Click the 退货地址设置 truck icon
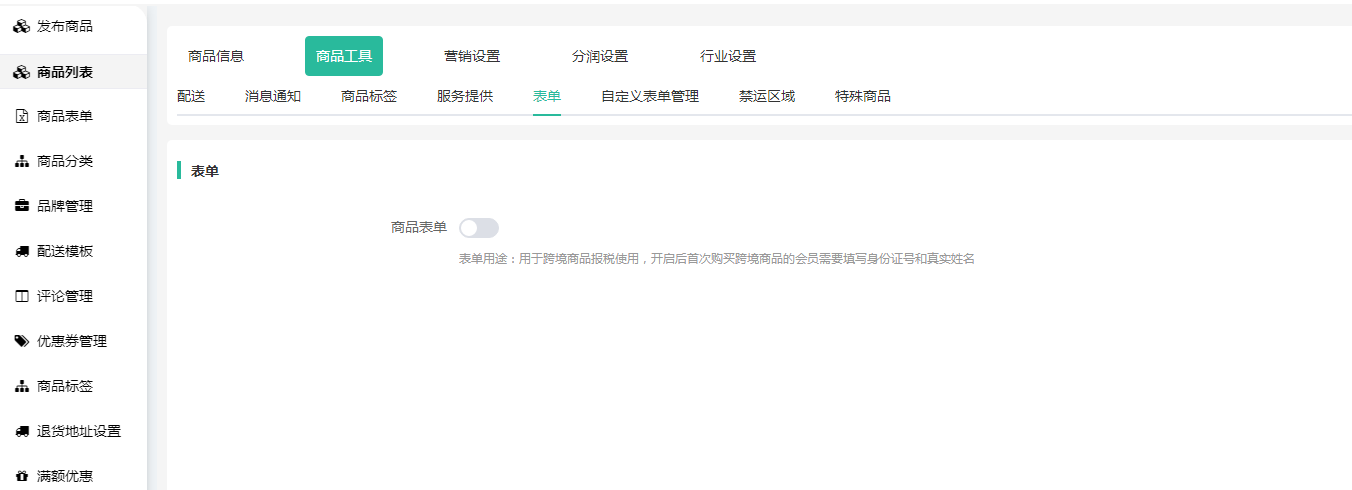 (x=22, y=432)
